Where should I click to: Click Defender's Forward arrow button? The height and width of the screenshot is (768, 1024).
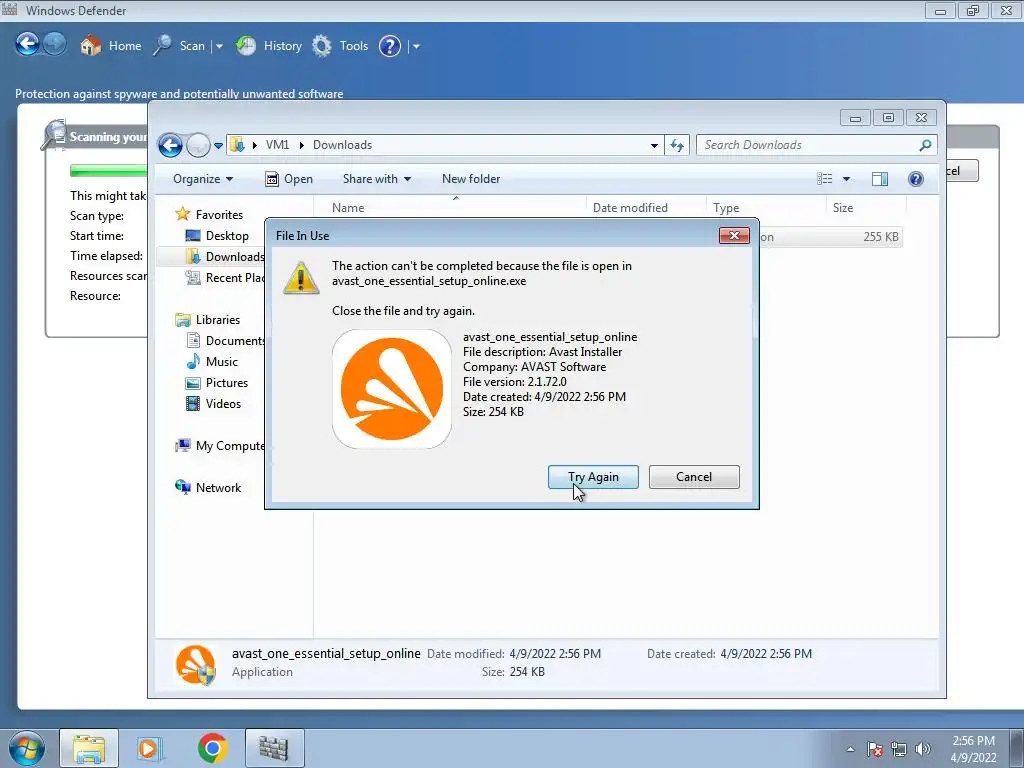[54, 44]
